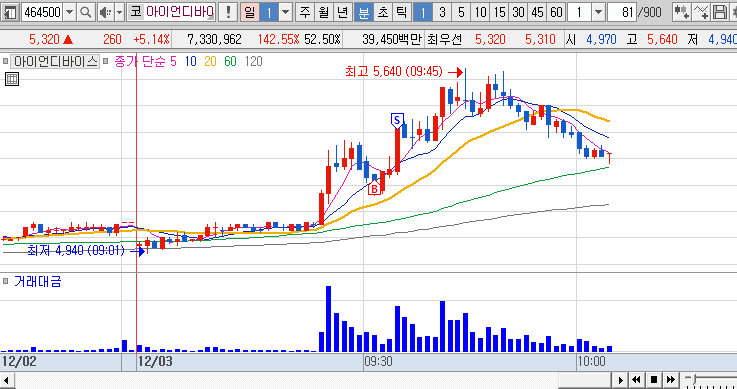Image resolution: width=737 pixels, height=389 pixels.
Task: Toggle the 거래대금 volume indicator checkbox
Action: click(6, 281)
